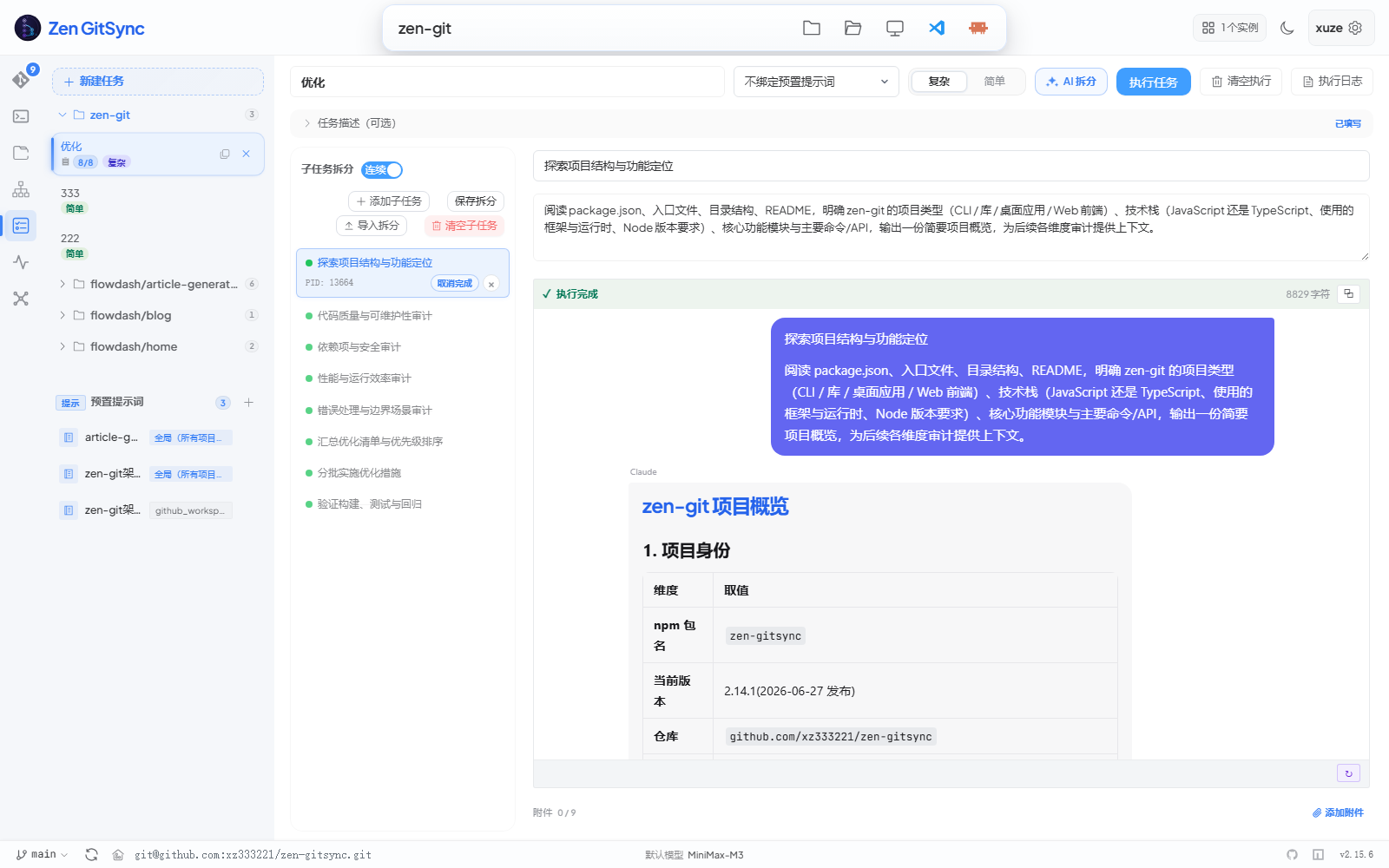This screenshot has height=868, width=1389.
Task: Click the open folder icon in project bar
Action: (x=853, y=28)
